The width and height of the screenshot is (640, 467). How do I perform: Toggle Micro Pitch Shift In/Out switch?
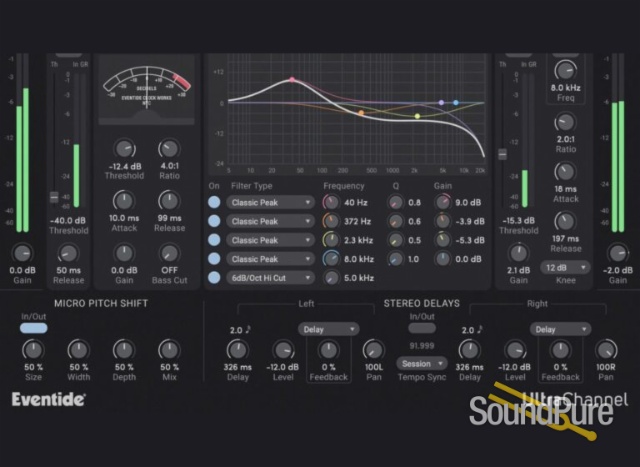33,328
